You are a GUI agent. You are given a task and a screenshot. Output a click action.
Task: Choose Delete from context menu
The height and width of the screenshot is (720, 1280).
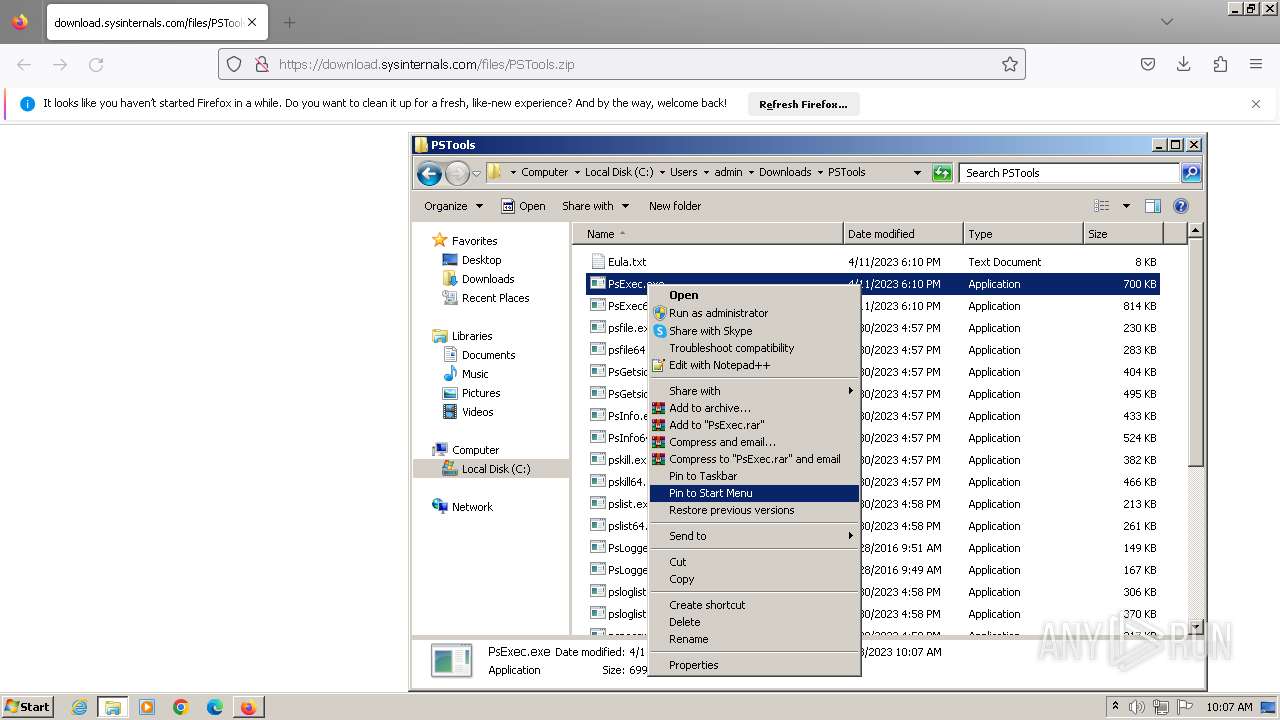(x=754, y=622)
